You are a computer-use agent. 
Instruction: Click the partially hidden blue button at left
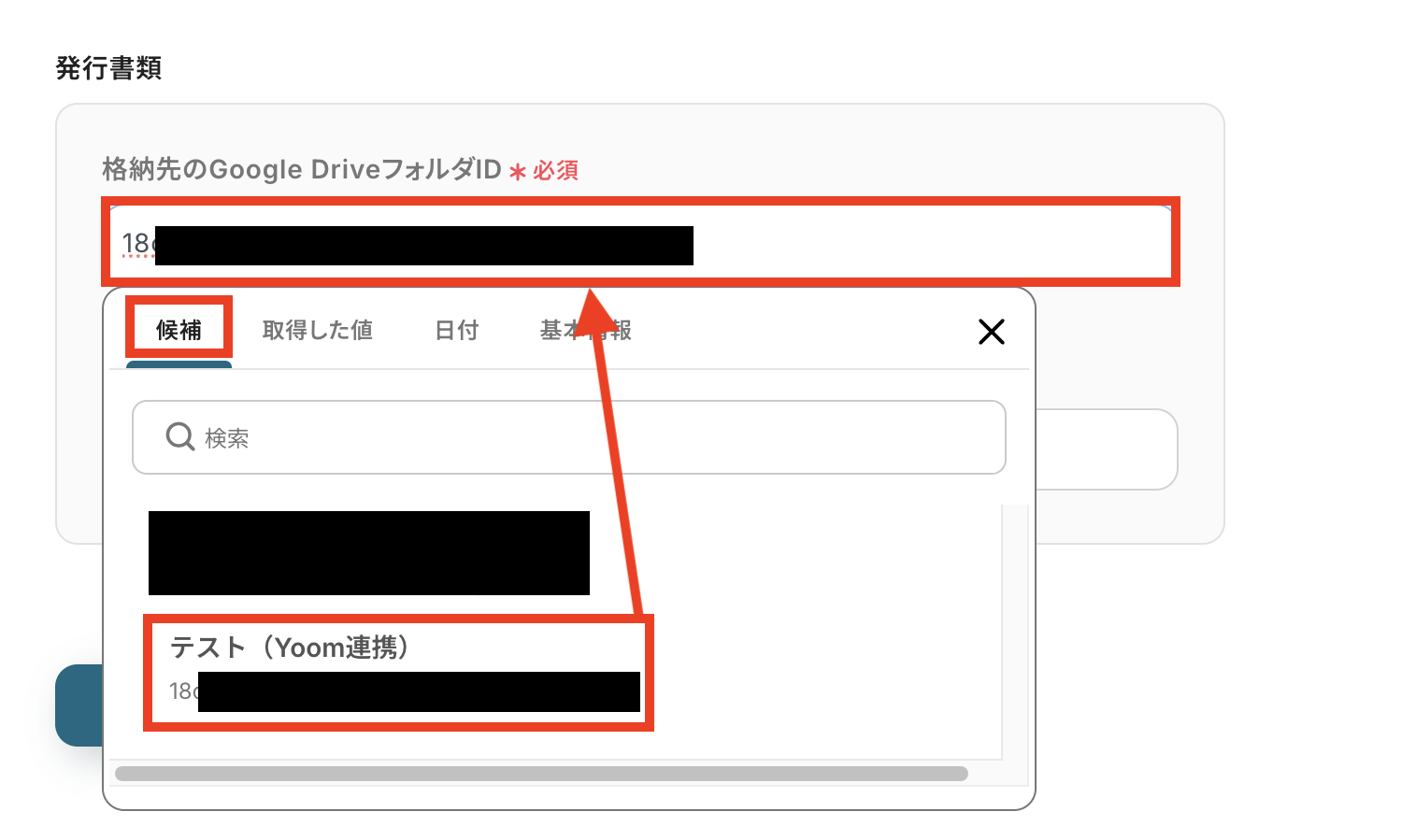[x=79, y=705]
